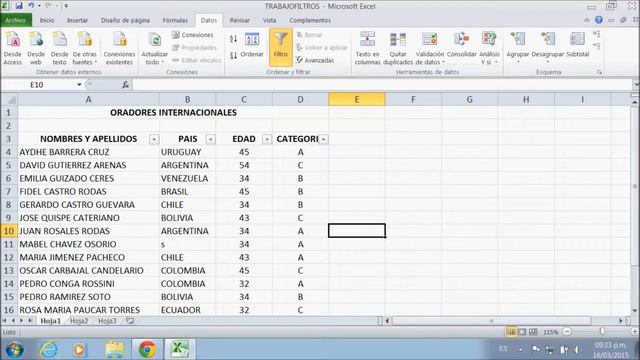Click the Undo arrow in quick access toolbar

(x=31, y=6)
